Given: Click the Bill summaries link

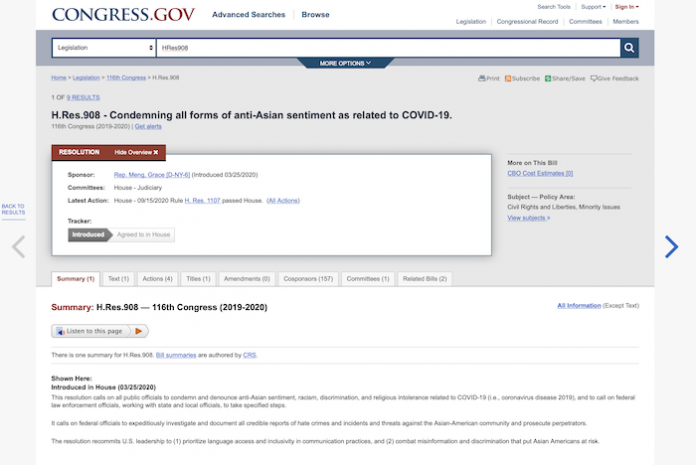Looking at the screenshot, I should [176, 355].
